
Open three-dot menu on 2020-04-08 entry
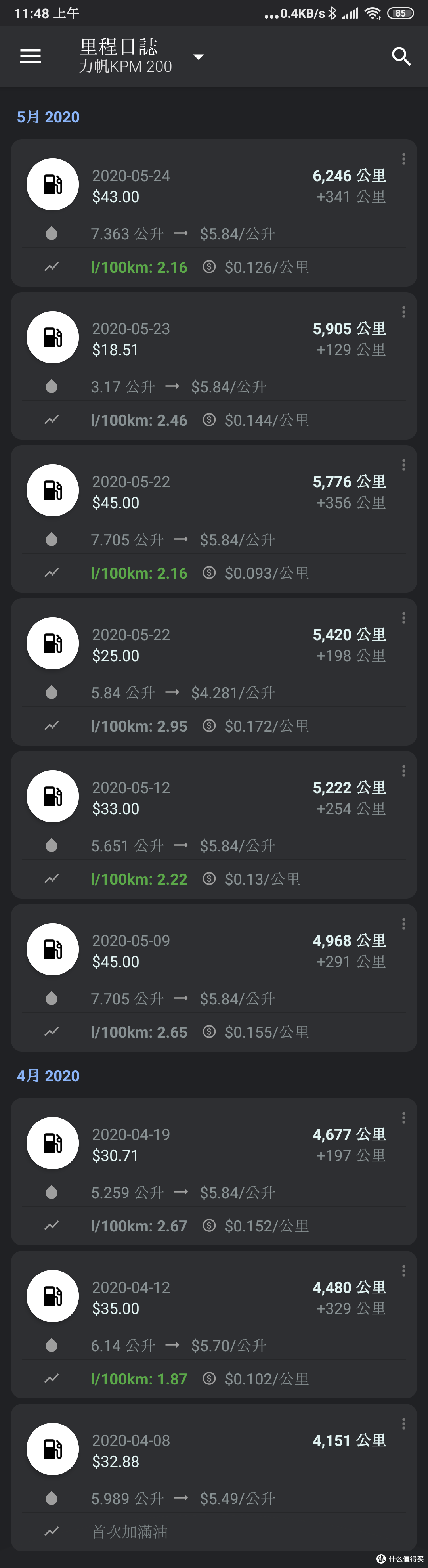(x=404, y=1424)
